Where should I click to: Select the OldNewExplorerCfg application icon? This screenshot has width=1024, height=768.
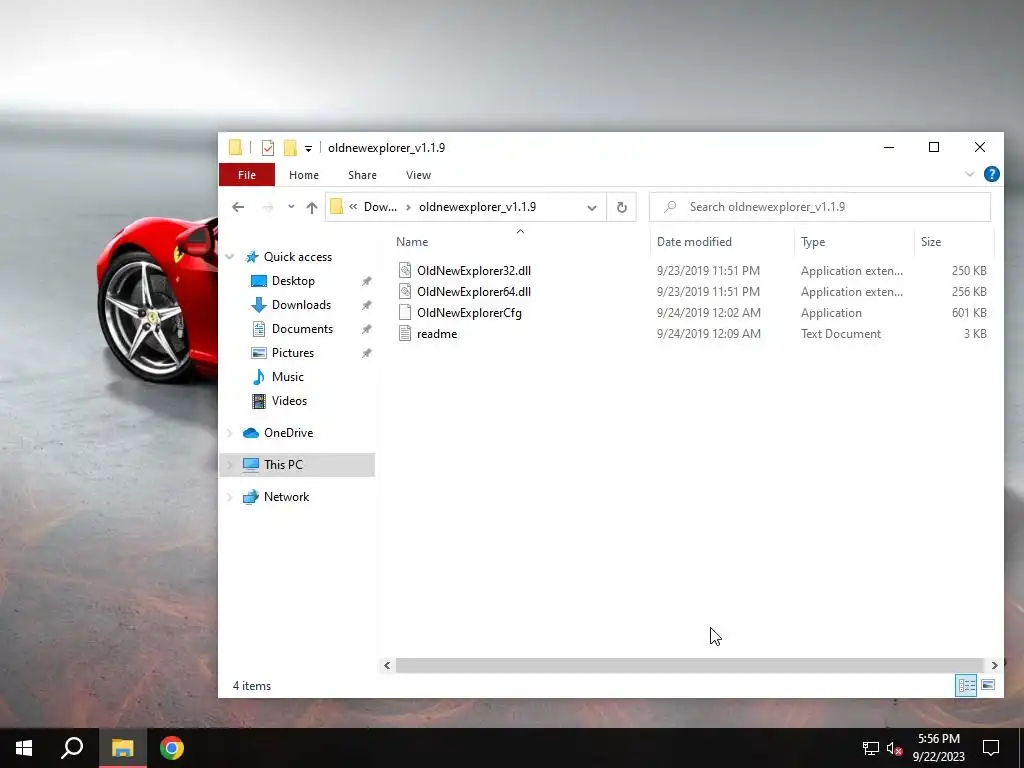(x=405, y=312)
